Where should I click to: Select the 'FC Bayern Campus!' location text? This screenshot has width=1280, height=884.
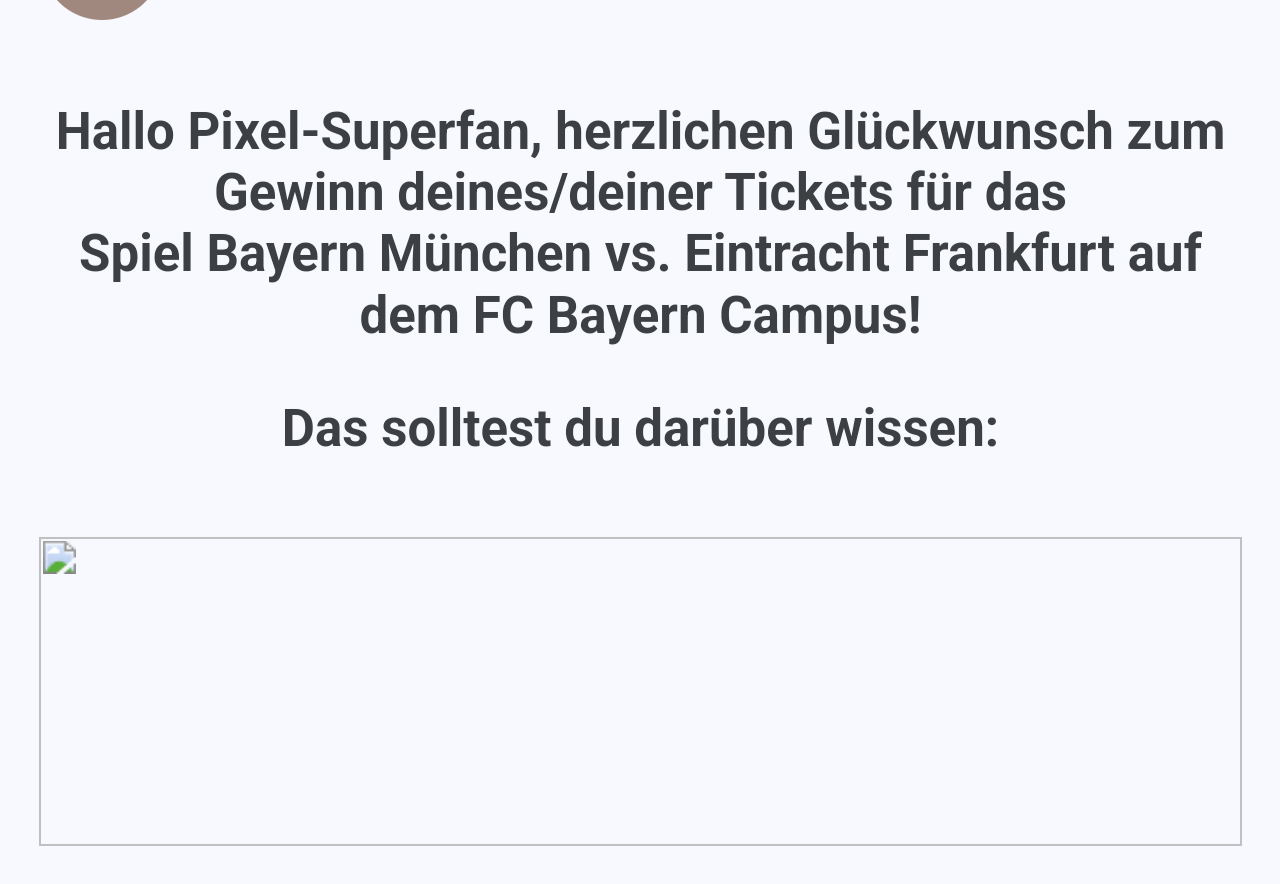pyautogui.click(x=697, y=315)
